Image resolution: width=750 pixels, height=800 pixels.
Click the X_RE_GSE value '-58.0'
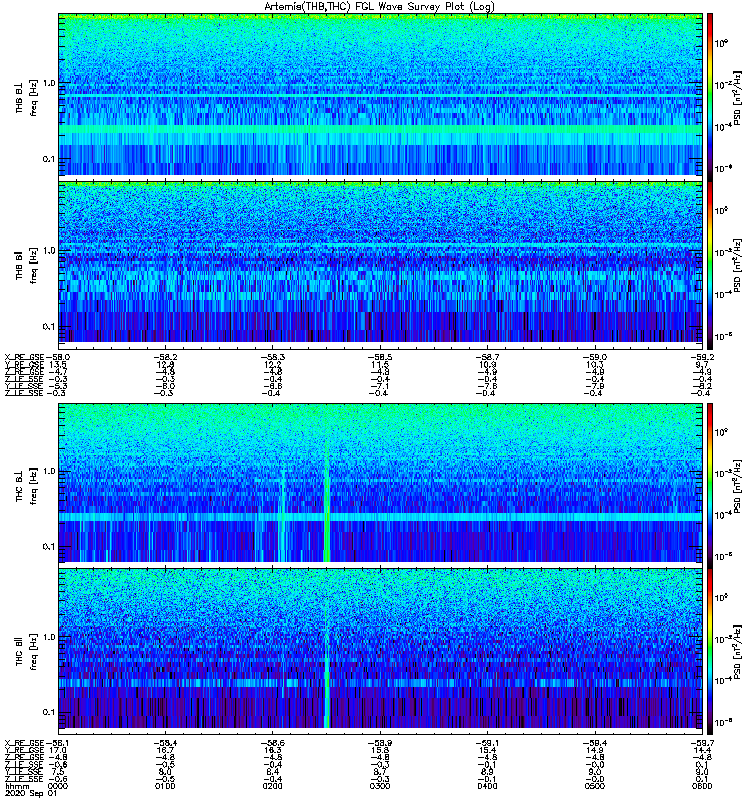click(x=57, y=357)
